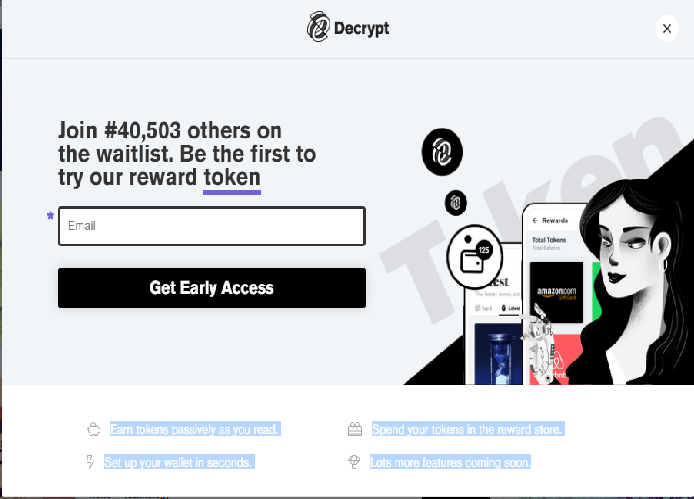Screen dimensions: 694x499
Task: Click the gift box icon beside reward store
Action: pos(355,429)
